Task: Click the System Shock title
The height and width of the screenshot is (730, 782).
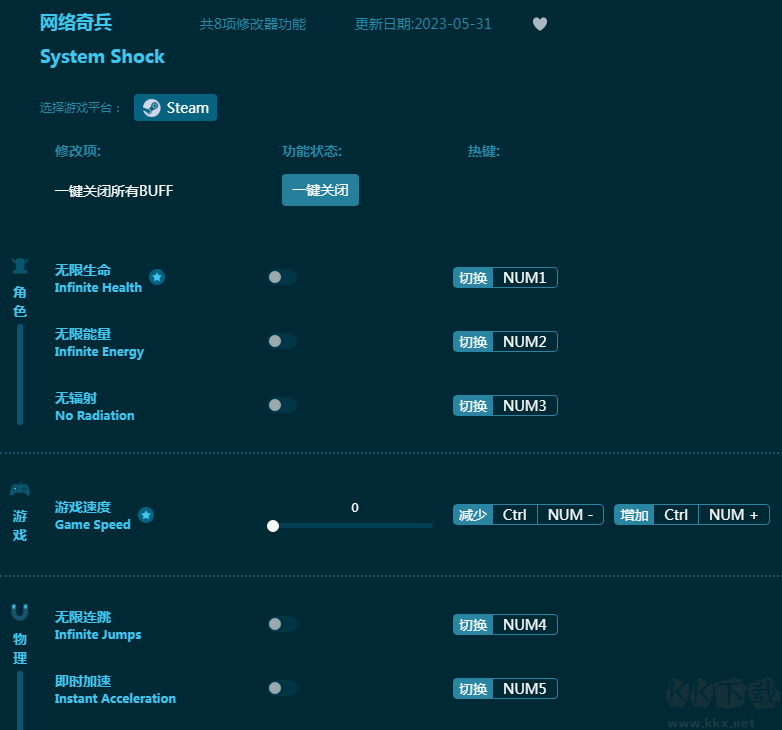Action: point(102,57)
